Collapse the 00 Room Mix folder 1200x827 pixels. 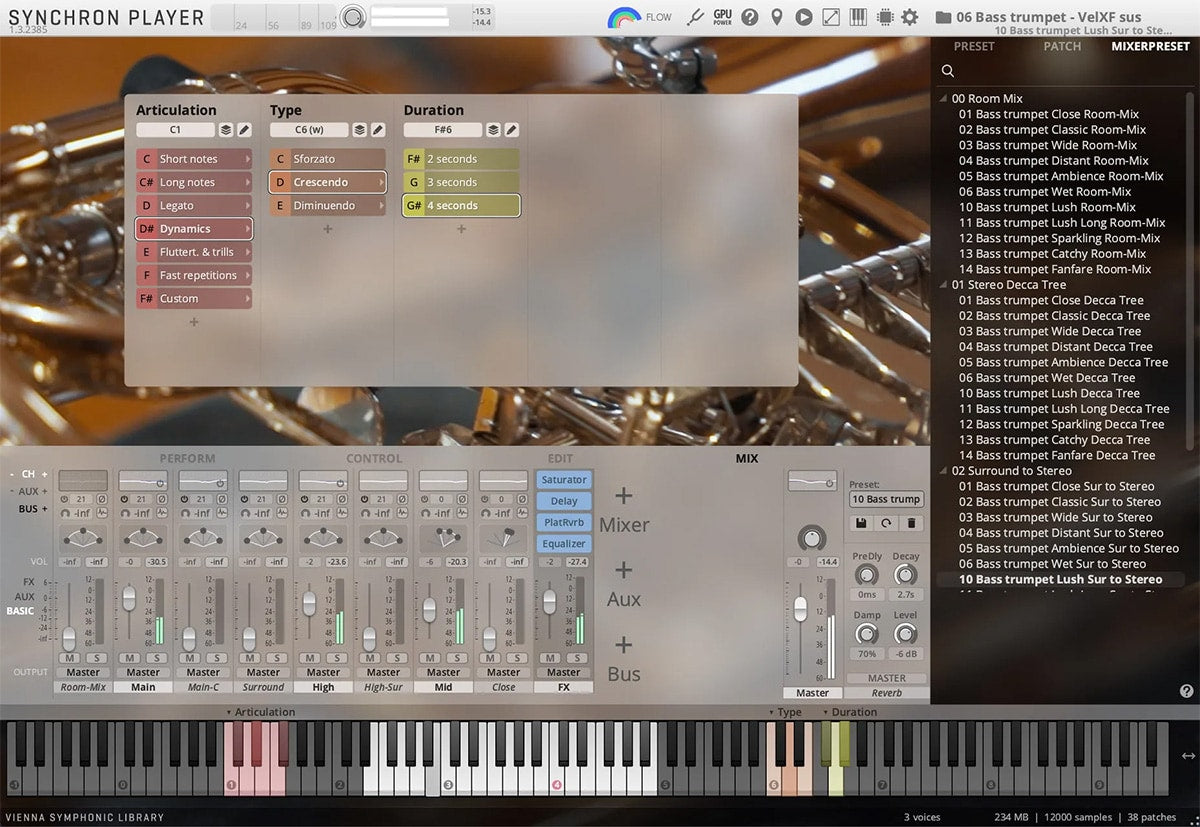point(944,99)
